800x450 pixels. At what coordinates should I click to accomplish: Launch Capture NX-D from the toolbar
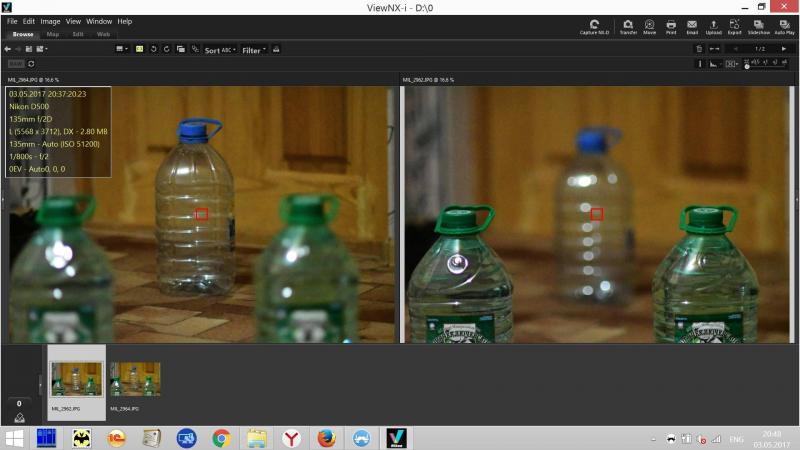pyautogui.click(x=594, y=27)
